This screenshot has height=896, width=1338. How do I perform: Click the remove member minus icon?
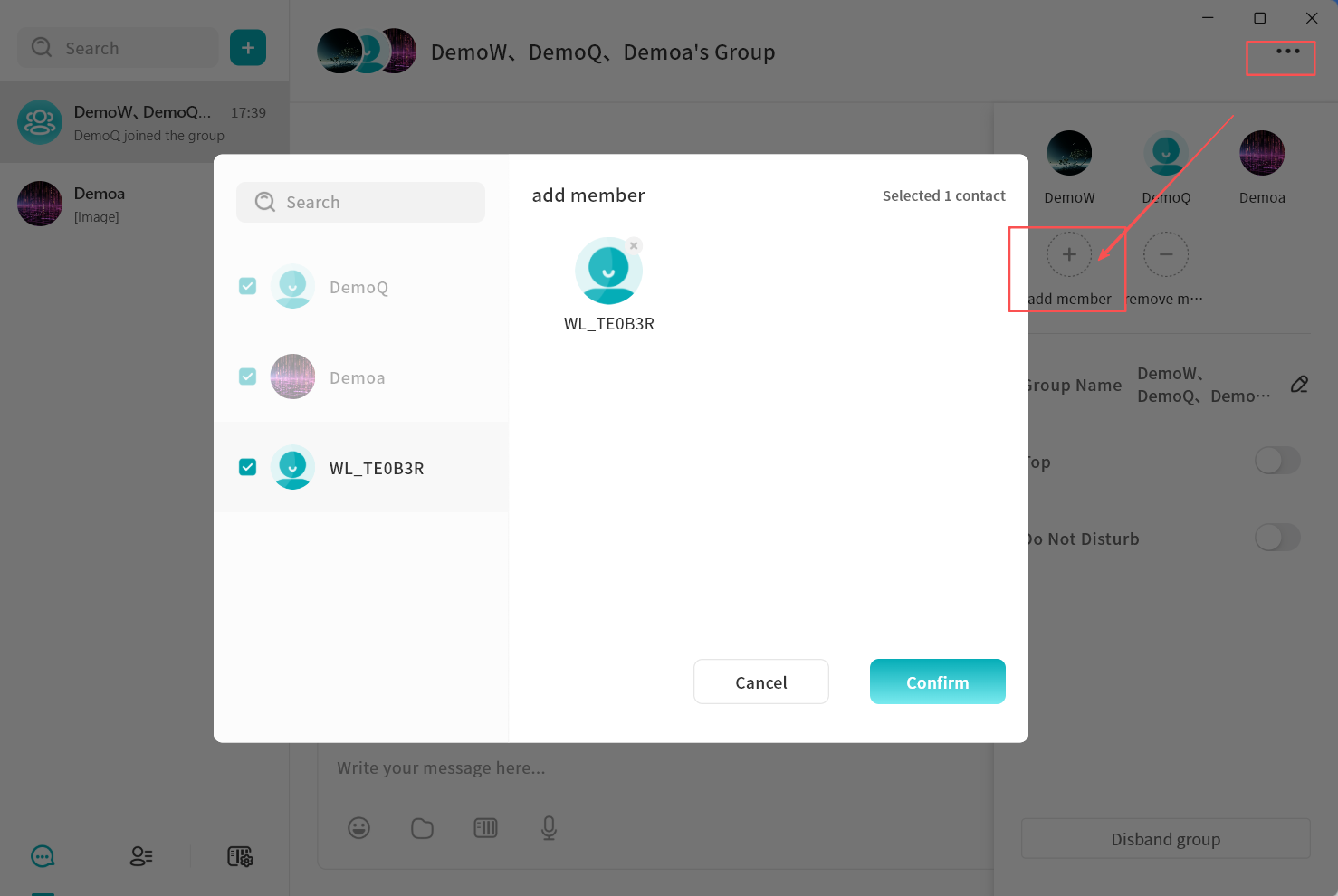[x=1165, y=255]
